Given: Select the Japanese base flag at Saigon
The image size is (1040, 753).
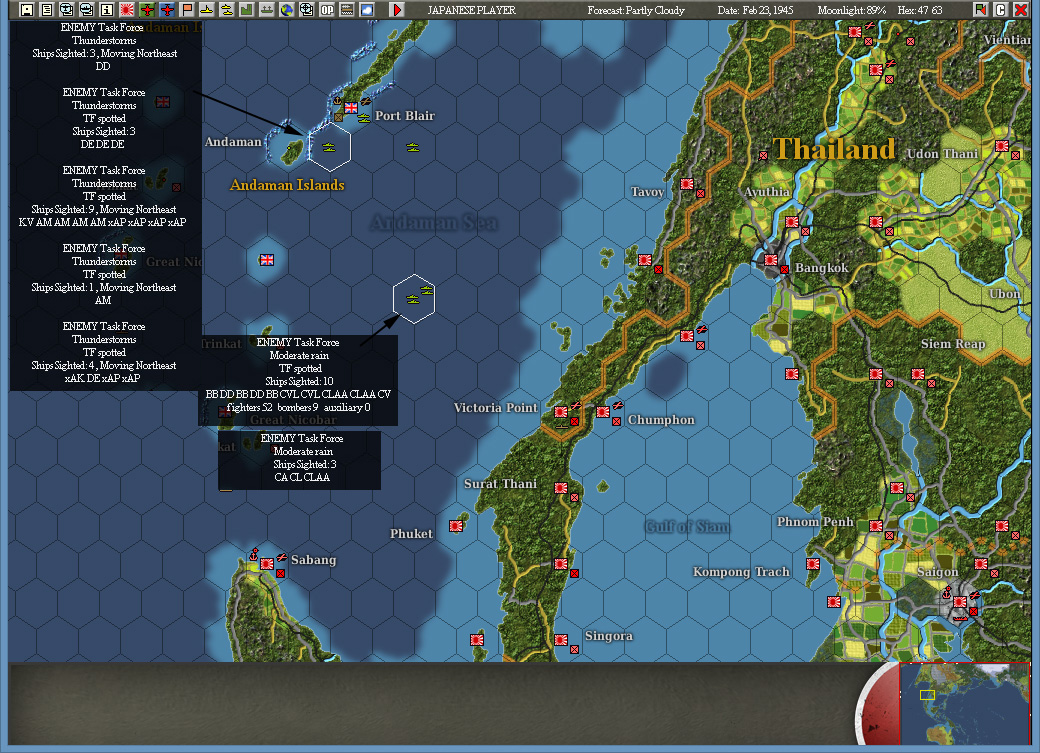Looking at the screenshot, I should [960, 602].
